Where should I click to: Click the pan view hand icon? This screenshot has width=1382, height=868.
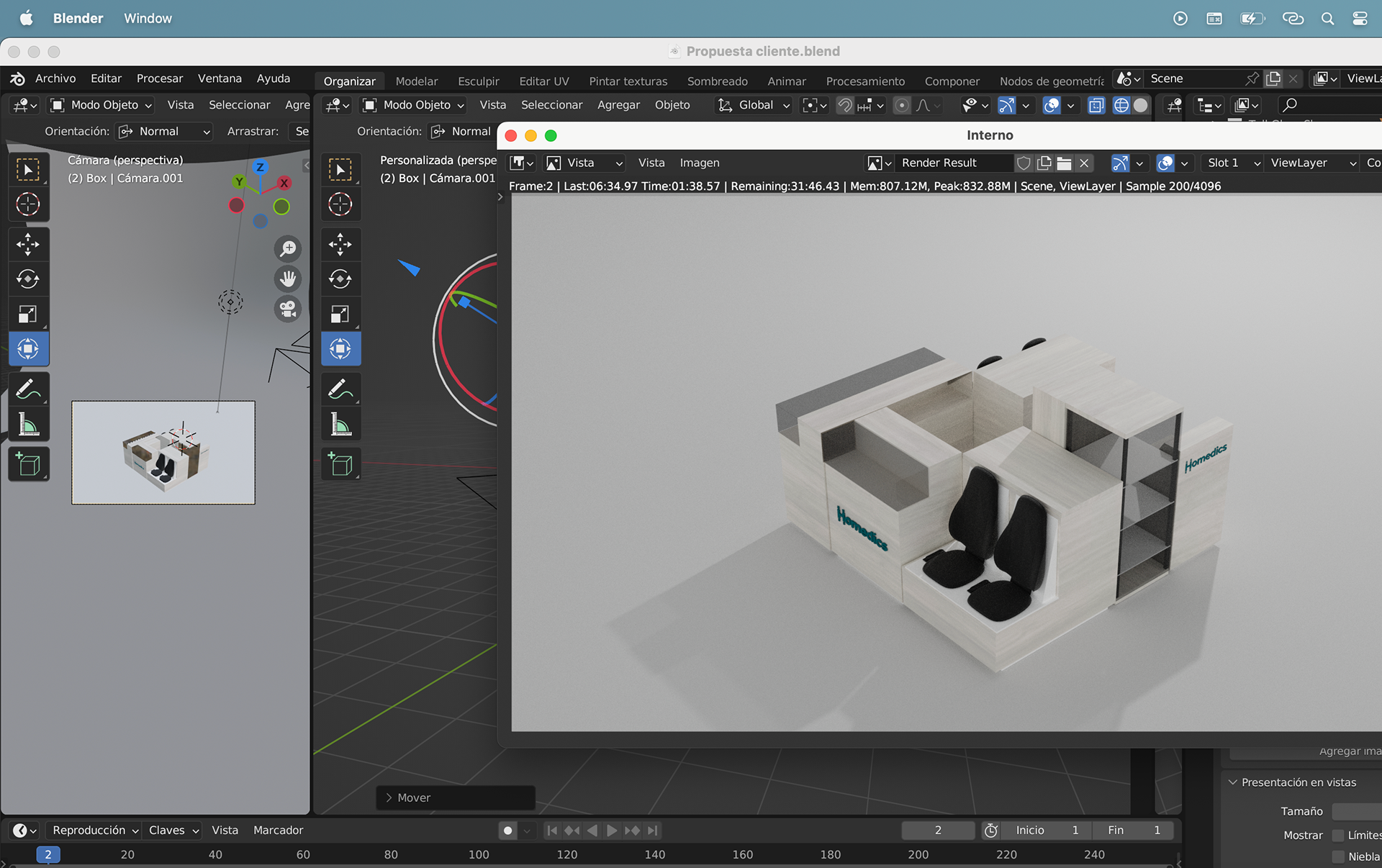click(x=288, y=279)
